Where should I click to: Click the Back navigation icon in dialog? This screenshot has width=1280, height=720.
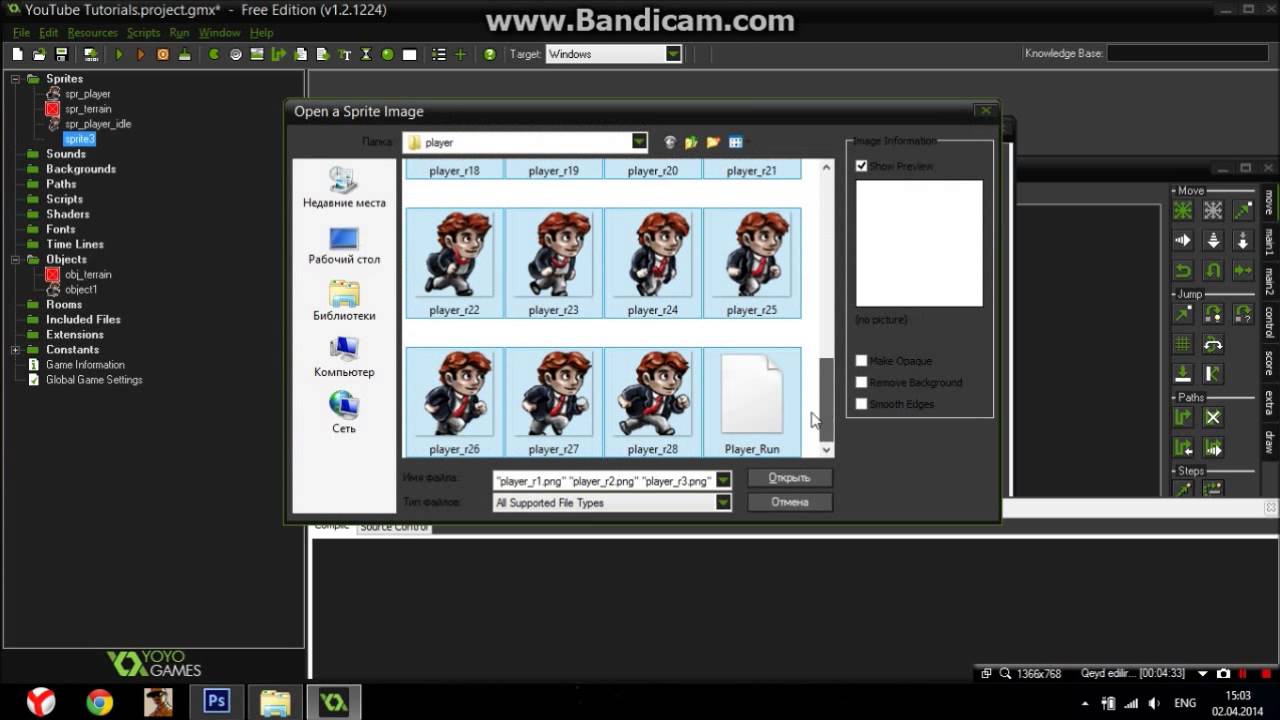670,142
